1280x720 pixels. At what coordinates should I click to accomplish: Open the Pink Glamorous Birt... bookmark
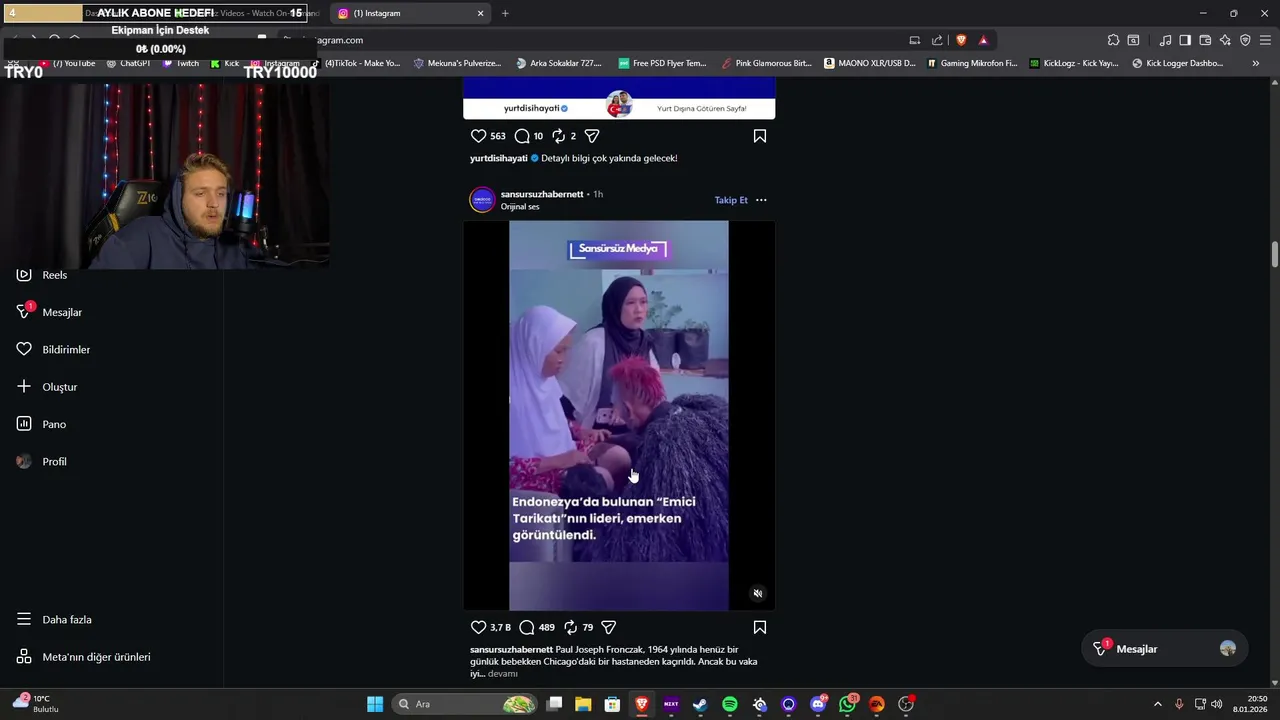tap(767, 63)
